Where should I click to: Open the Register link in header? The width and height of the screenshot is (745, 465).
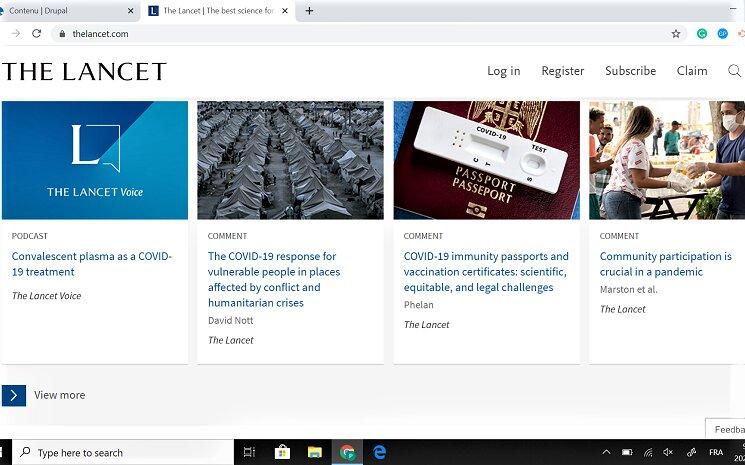tap(562, 71)
